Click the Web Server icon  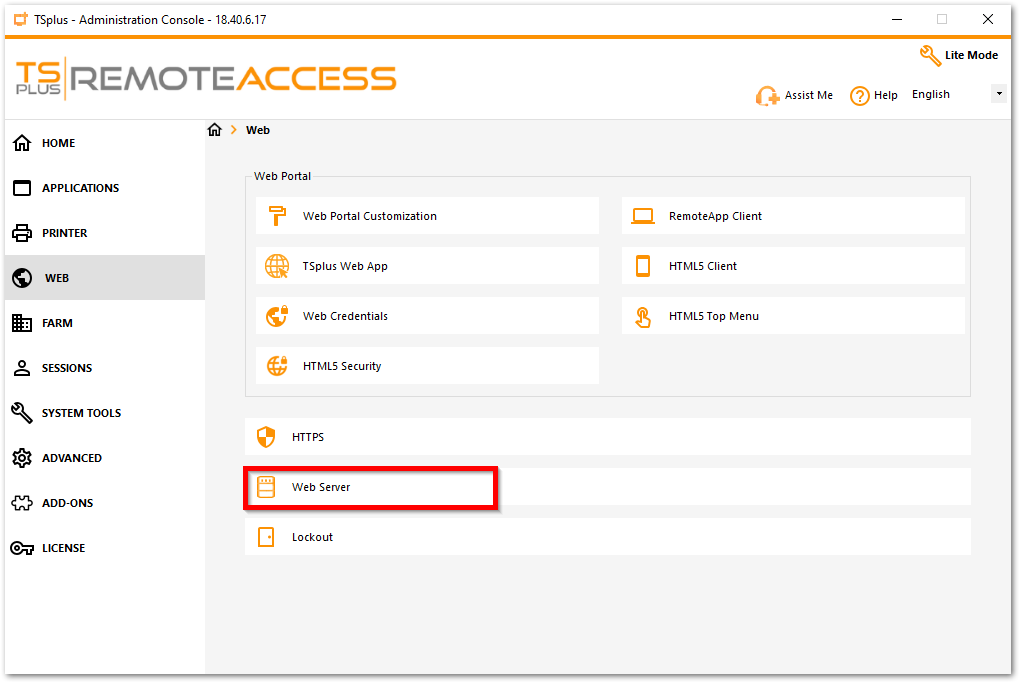[x=266, y=487]
